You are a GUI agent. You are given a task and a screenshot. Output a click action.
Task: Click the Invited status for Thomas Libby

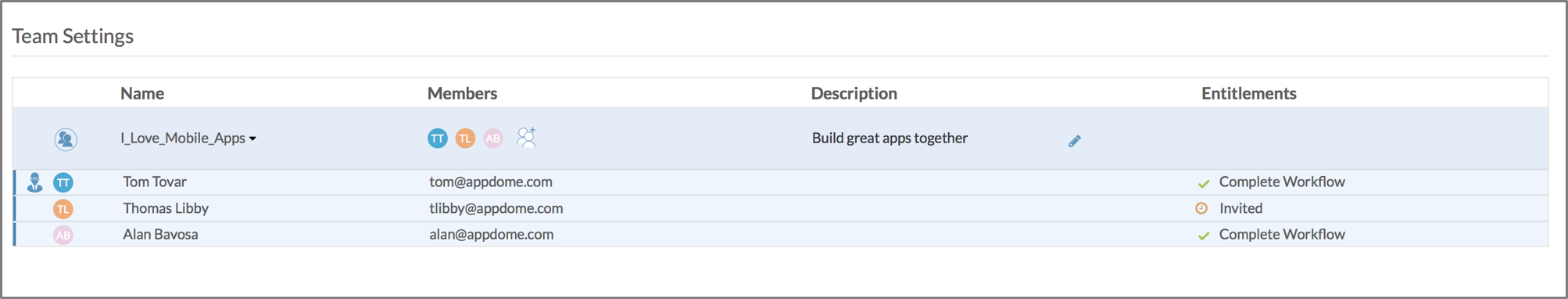(x=1241, y=208)
